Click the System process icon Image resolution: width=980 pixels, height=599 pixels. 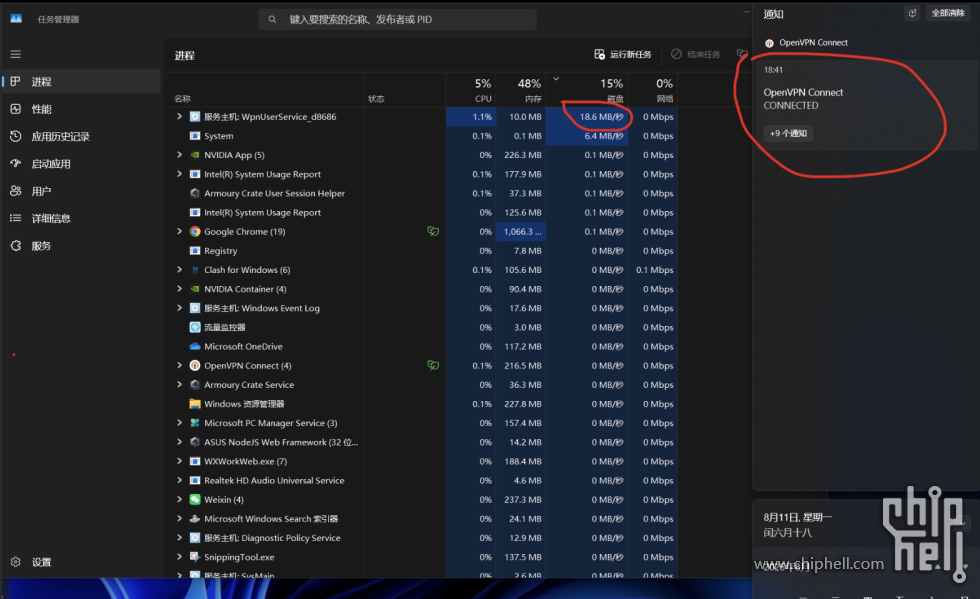pos(195,136)
